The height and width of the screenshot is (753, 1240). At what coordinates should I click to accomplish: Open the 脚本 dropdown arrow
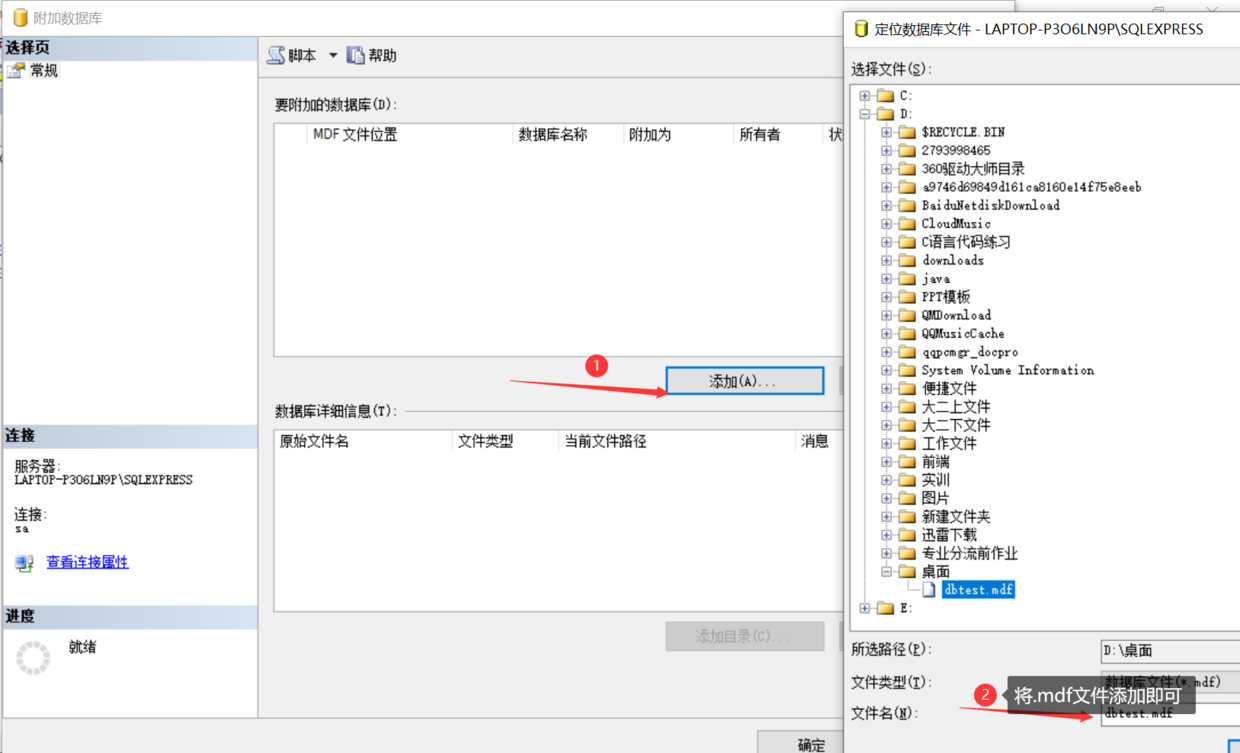tap(333, 55)
